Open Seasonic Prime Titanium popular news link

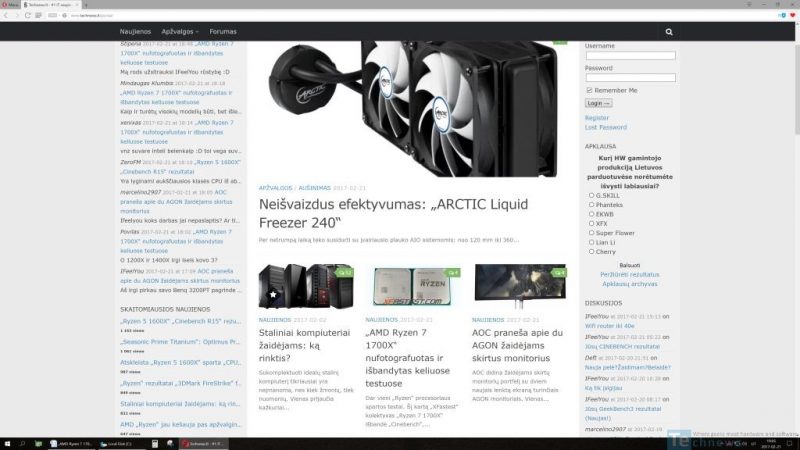coord(180,342)
